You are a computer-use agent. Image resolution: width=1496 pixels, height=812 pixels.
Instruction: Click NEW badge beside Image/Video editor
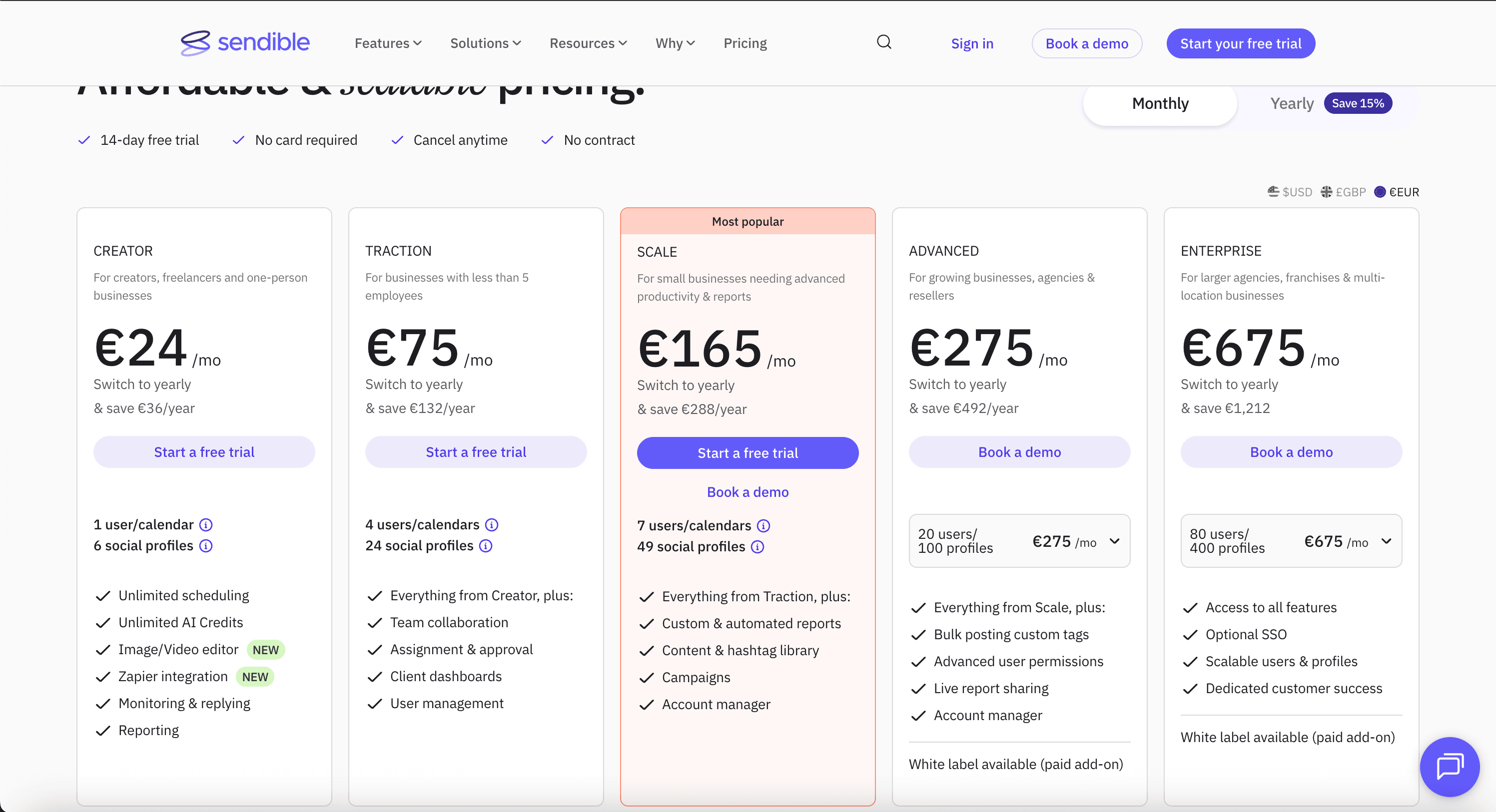[265, 650]
